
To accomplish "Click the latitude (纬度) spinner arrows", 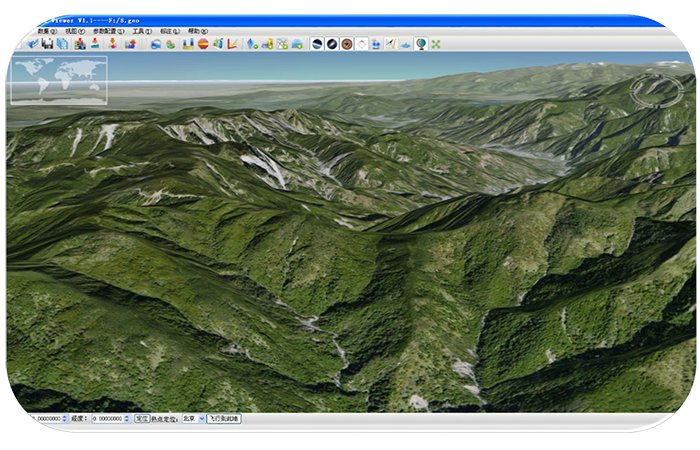I will click(x=127, y=419).
